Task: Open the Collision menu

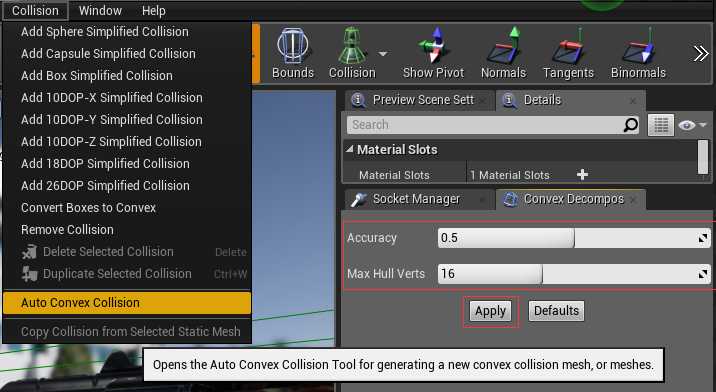Action: (x=35, y=11)
